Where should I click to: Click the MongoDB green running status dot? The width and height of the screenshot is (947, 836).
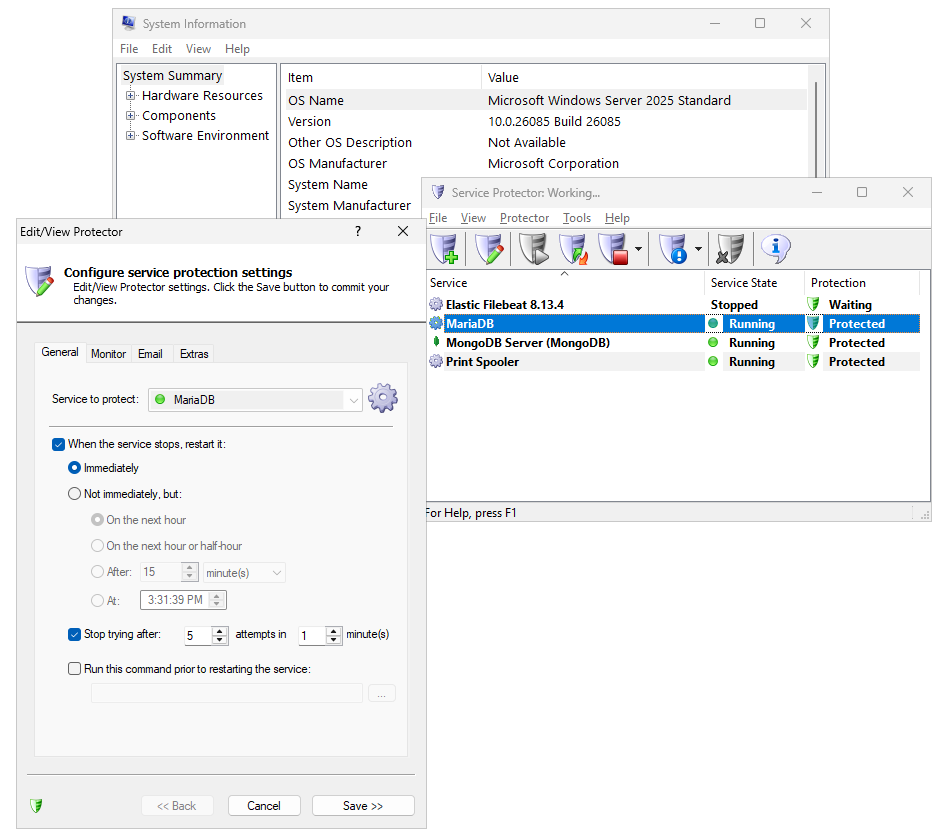(713, 342)
